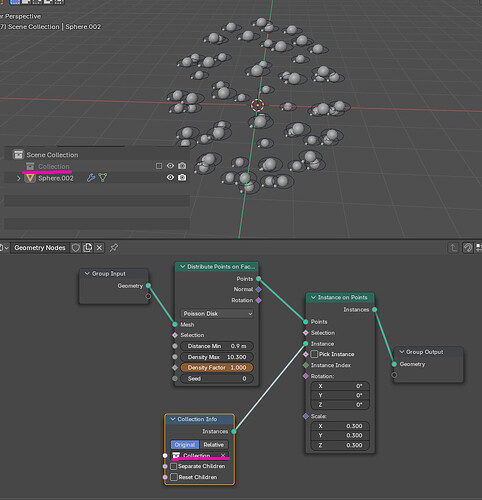The height and width of the screenshot is (500, 482).
Task: Hide Collection using its eye icon
Action: click(x=170, y=166)
